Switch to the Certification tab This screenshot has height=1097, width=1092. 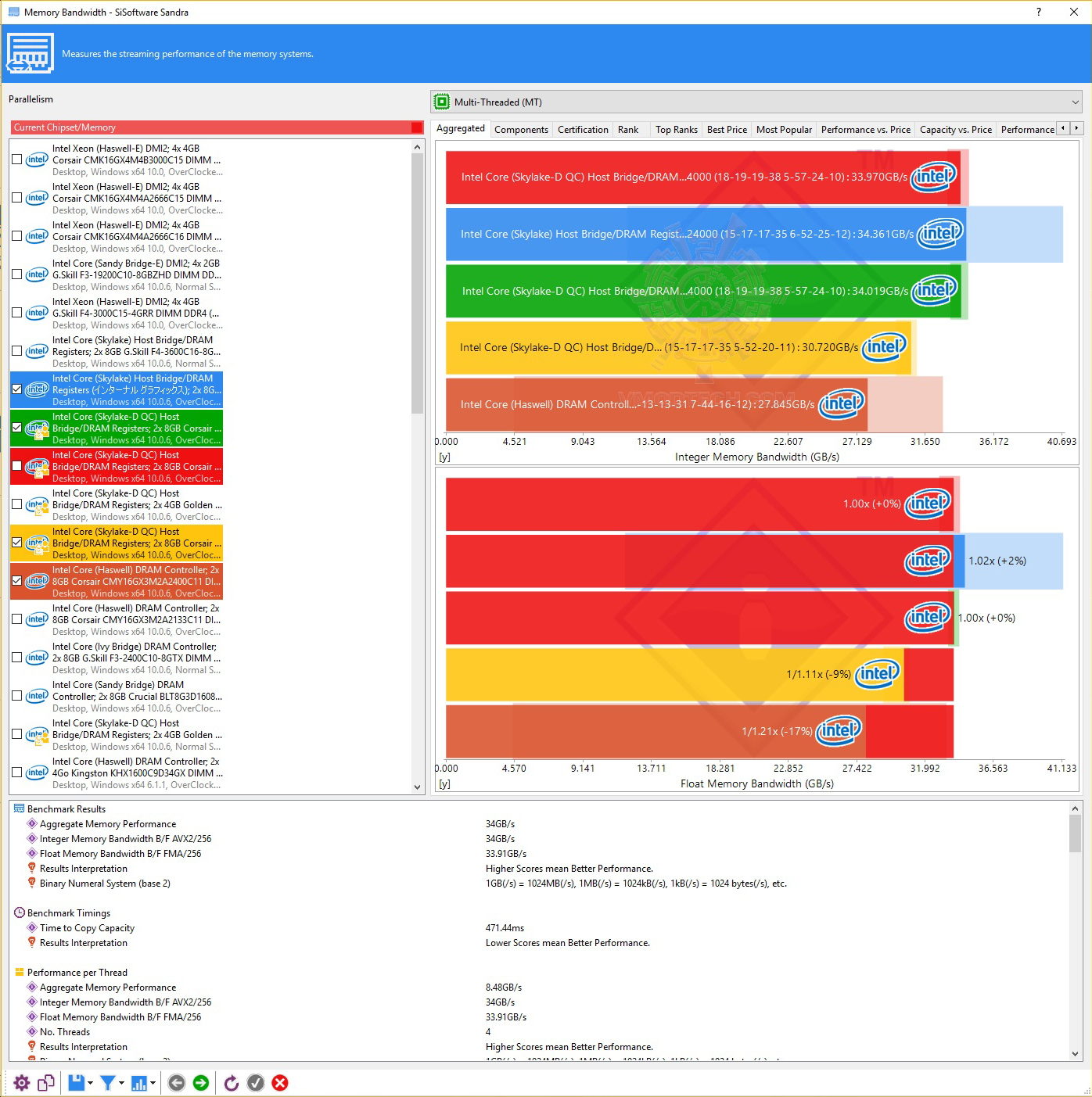tap(583, 130)
